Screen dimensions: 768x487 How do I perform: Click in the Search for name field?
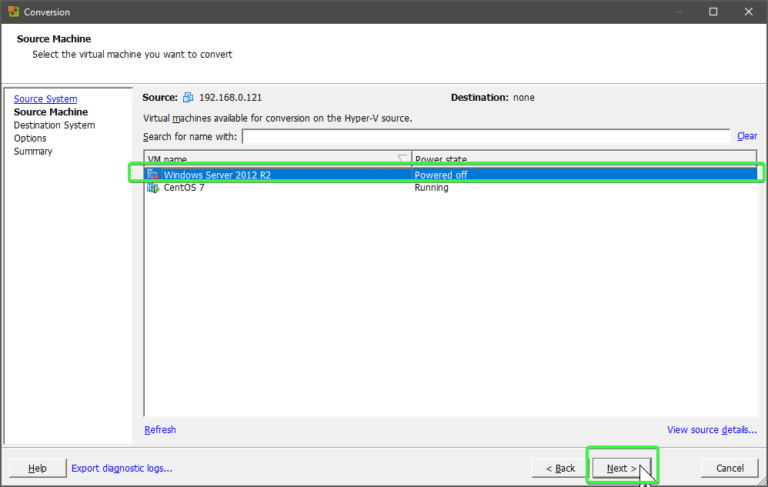coord(486,136)
